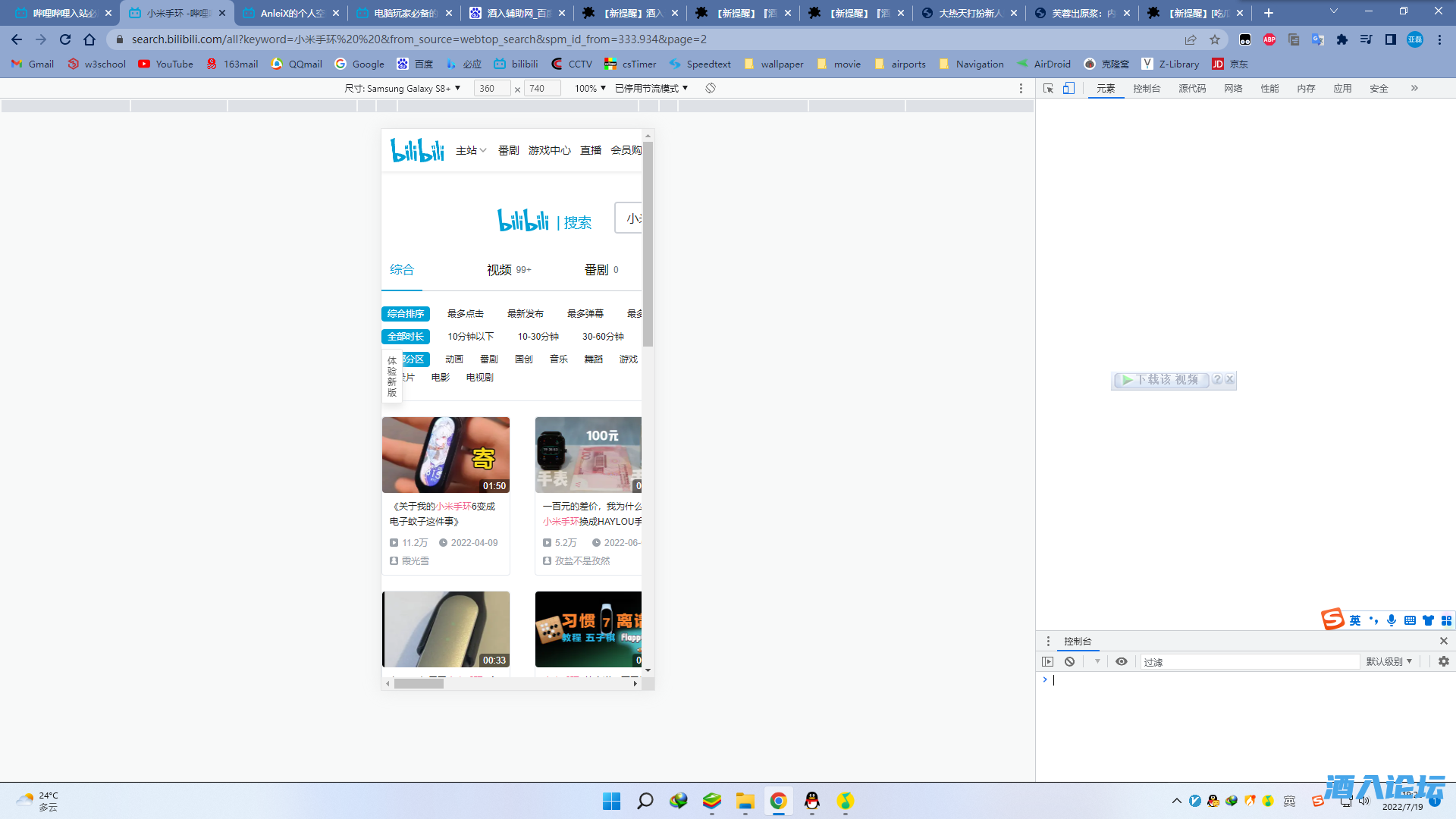Clear the console with the ban icon

[1069, 661]
